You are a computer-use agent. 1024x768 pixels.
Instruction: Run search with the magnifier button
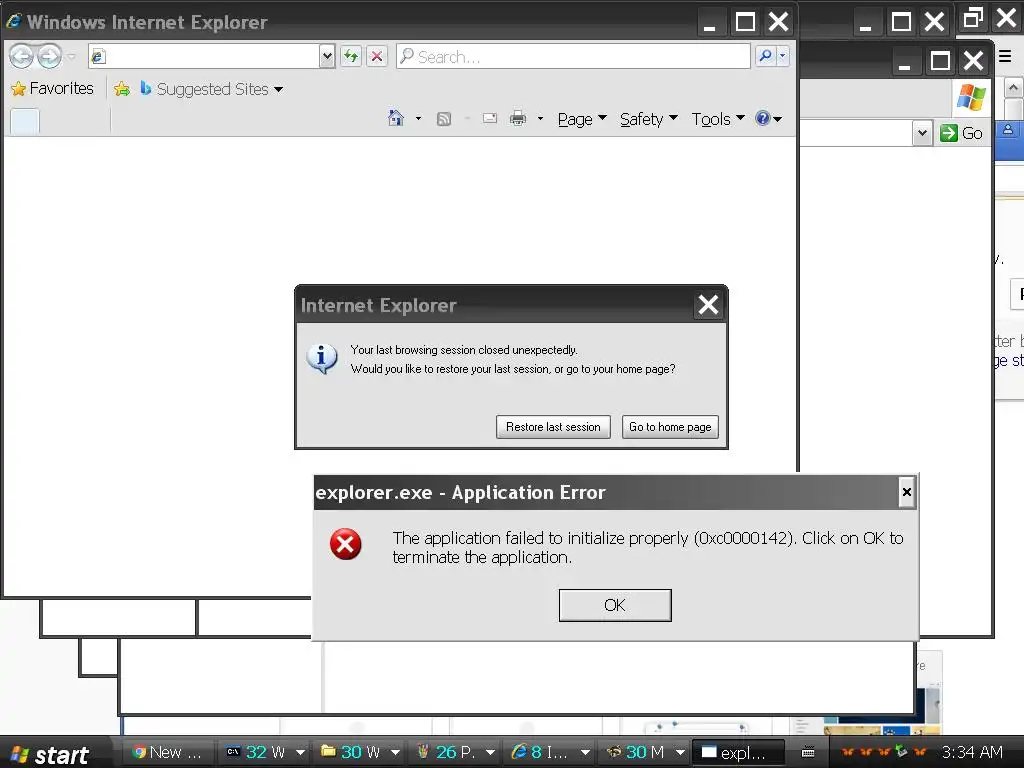[765, 56]
